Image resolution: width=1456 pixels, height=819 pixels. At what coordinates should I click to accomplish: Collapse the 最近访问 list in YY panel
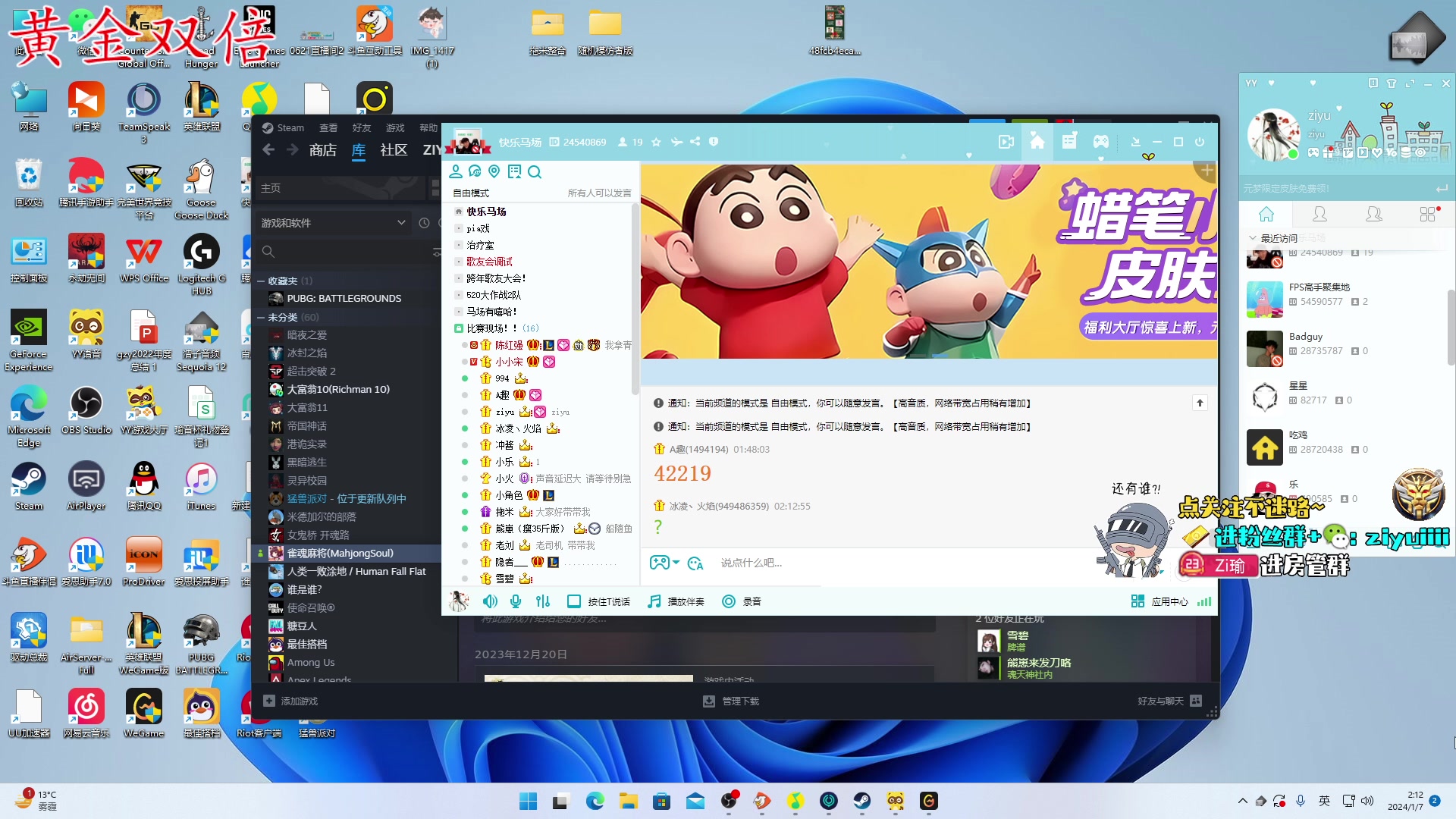tap(1253, 238)
